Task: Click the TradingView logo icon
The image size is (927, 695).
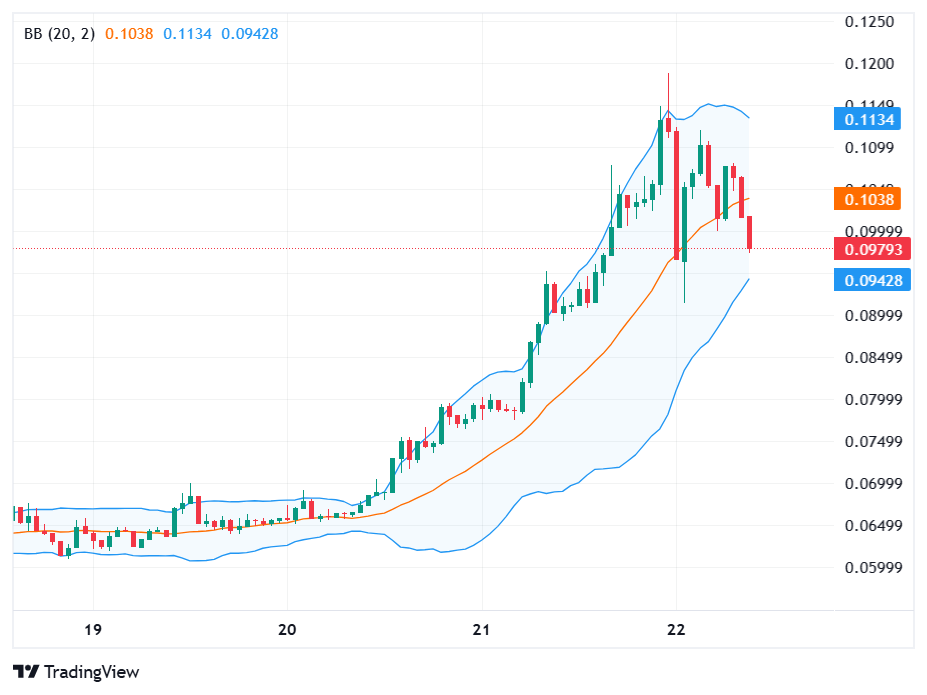Action: point(25,672)
